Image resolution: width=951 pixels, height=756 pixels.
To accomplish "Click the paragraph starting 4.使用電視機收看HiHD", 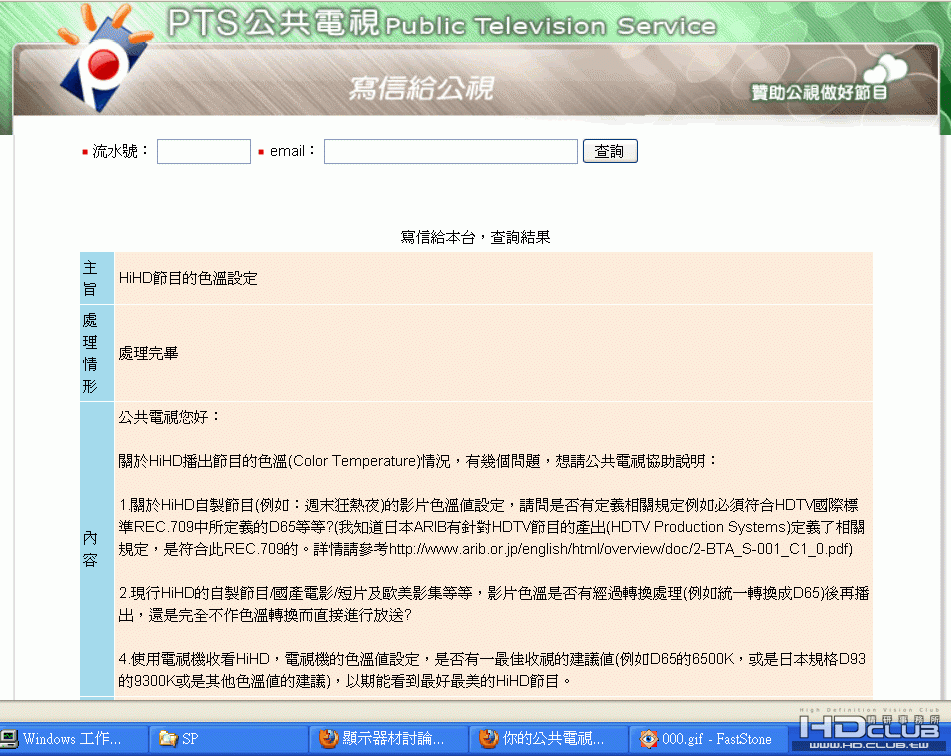I will [x=492, y=670].
